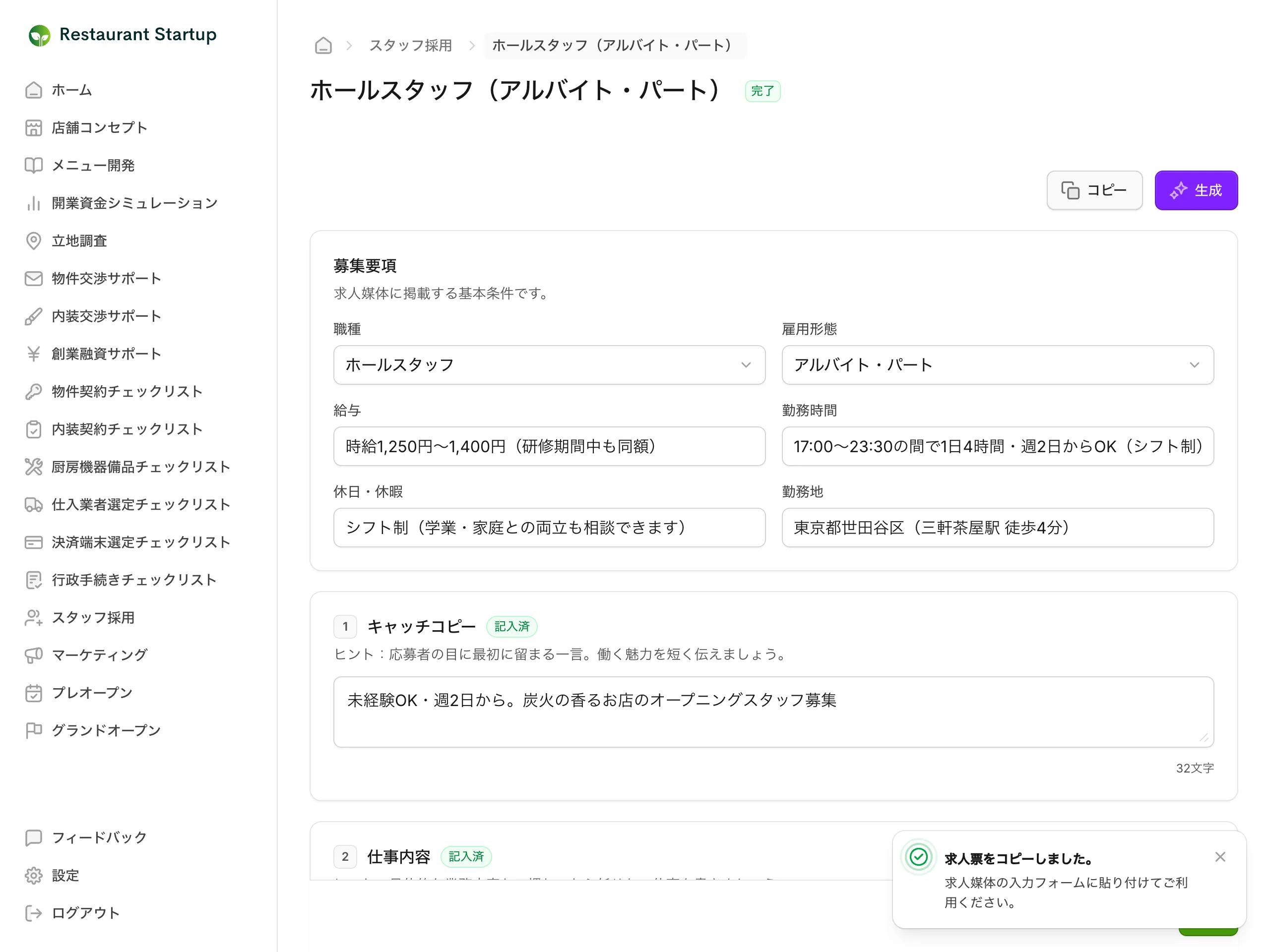Screen dimensions: 1270x952
Task: Click the breadcrumb home icon
Action: pos(323,45)
